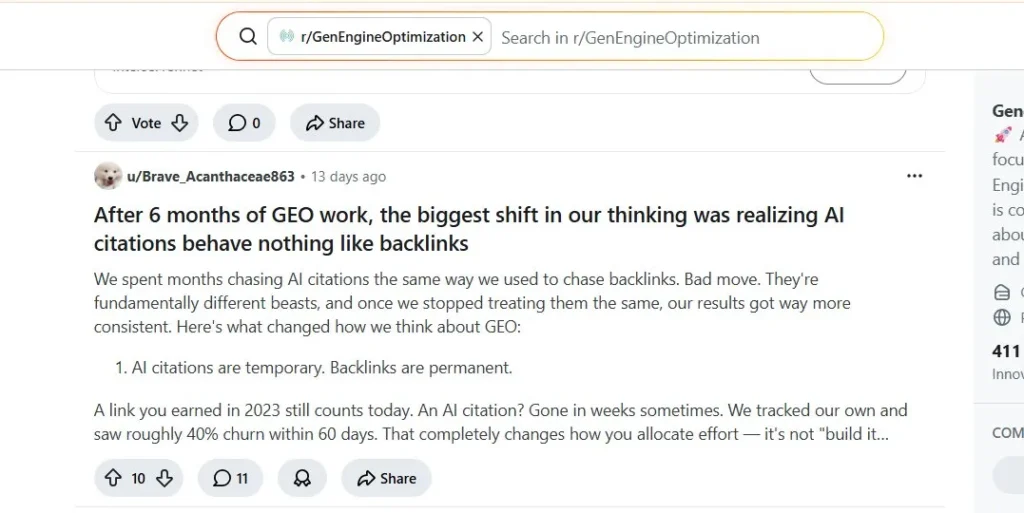
Task: Remove the r/GenEngineOptimization search filter
Action: (478, 37)
